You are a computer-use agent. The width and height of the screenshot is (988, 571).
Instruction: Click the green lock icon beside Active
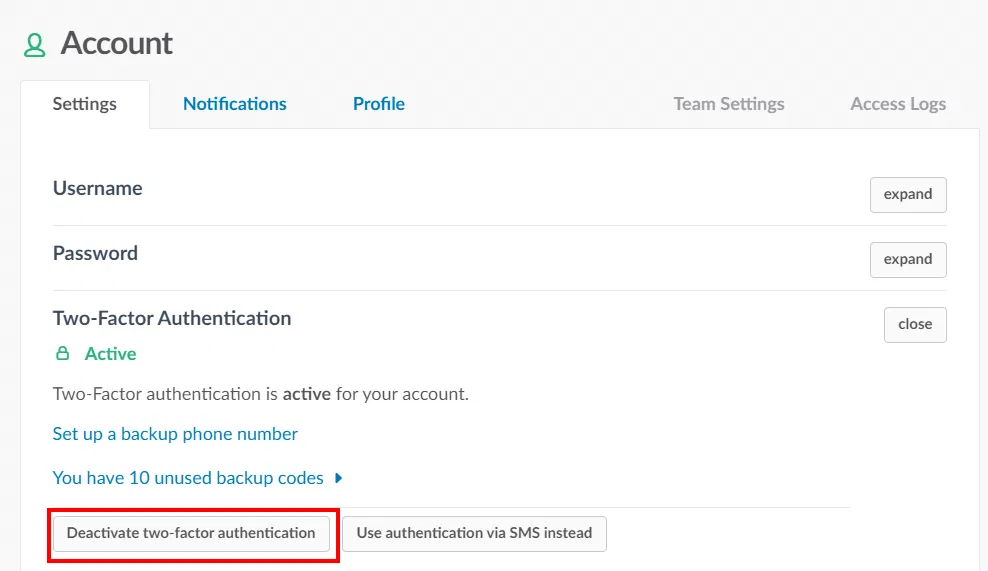[63, 354]
